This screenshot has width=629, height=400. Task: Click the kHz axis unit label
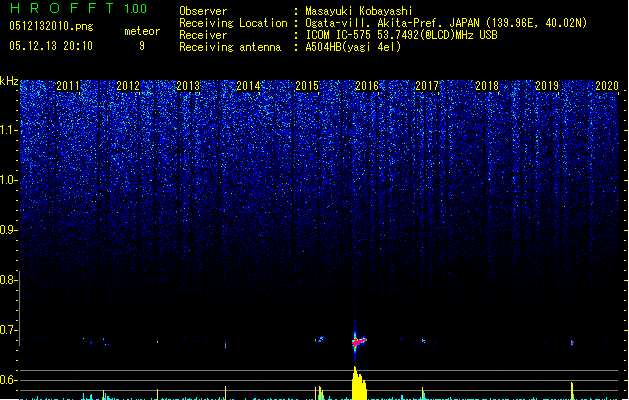pyautogui.click(x=9, y=81)
